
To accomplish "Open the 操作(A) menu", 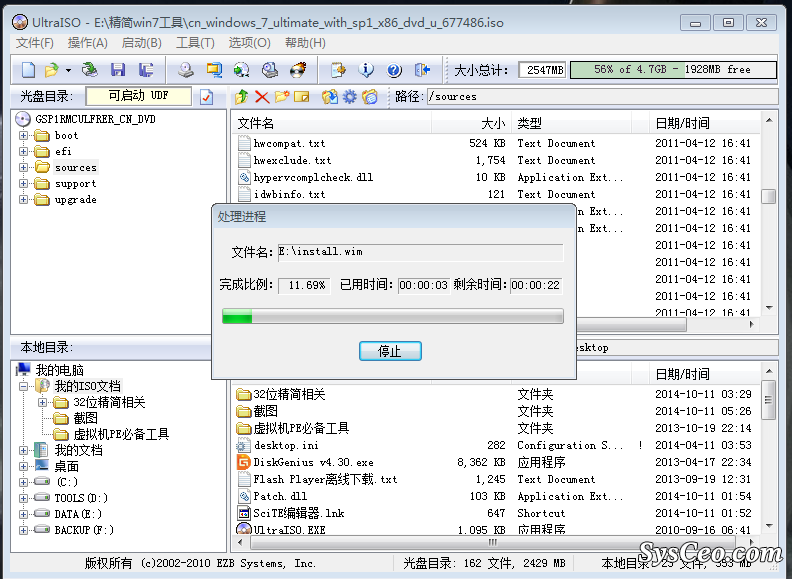I will click(x=87, y=43).
